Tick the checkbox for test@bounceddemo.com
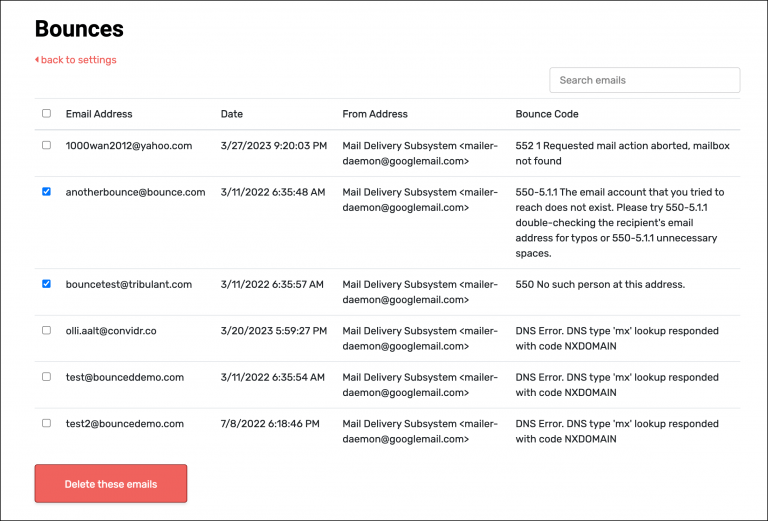Image resolution: width=768 pixels, height=521 pixels. coord(46,377)
